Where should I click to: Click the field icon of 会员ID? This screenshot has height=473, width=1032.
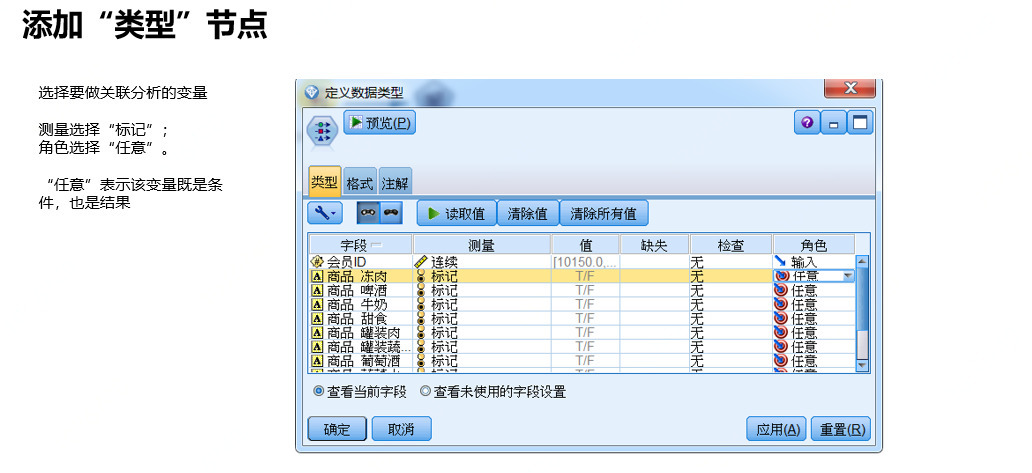point(317,262)
